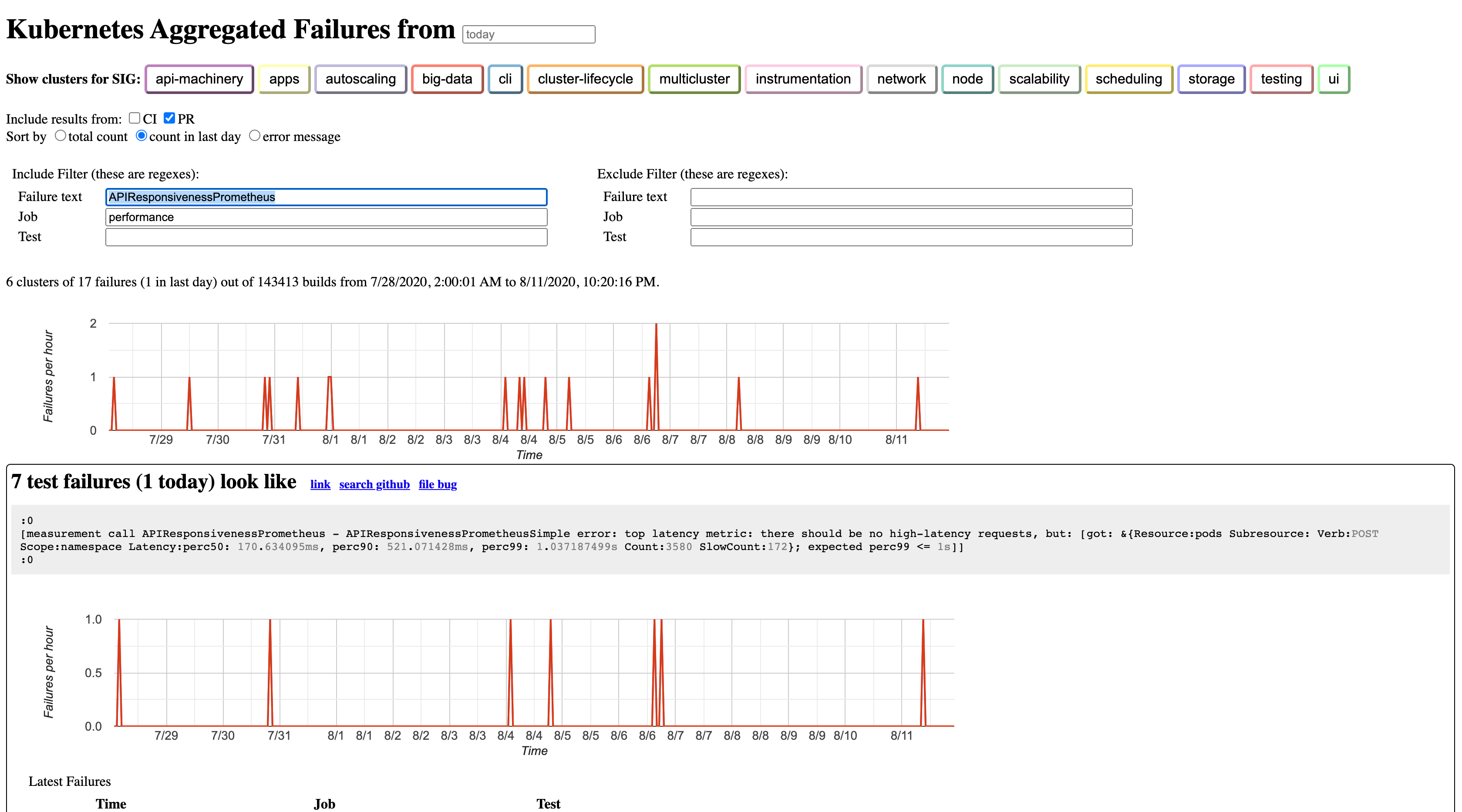Image resolution: width=1462 pixels, height=812 pixels.
Task: Sort by error message
Action: 255,136
